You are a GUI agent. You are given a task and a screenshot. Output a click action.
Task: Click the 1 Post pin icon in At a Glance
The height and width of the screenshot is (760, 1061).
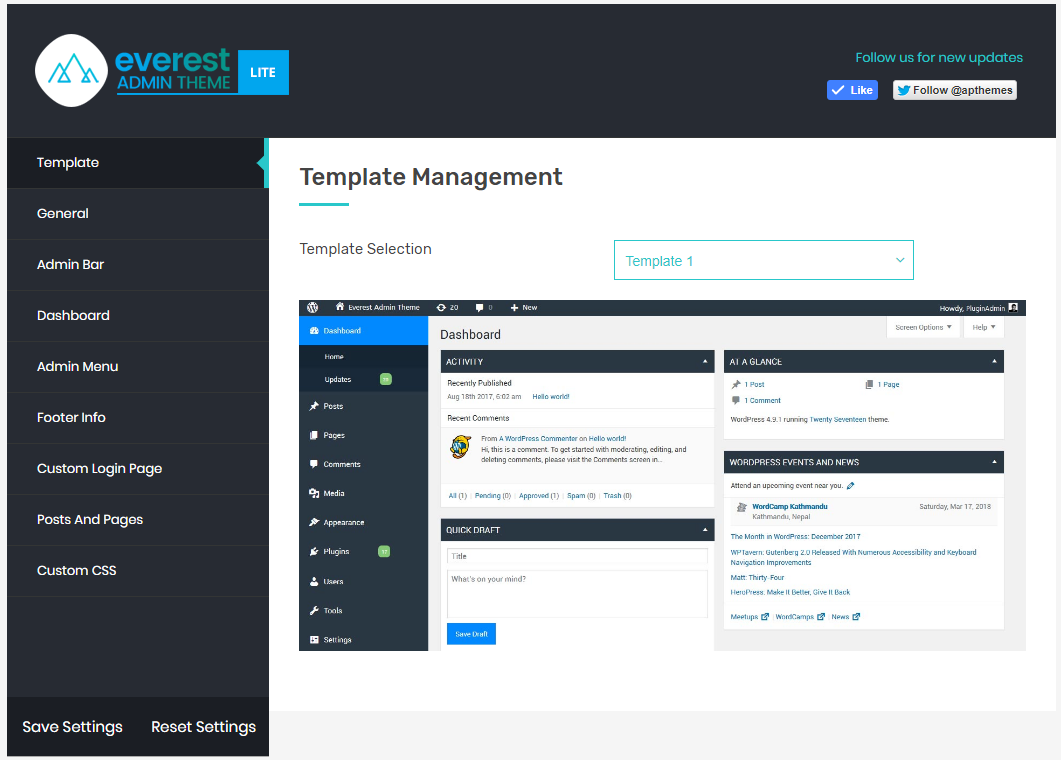tap(736, 384)
